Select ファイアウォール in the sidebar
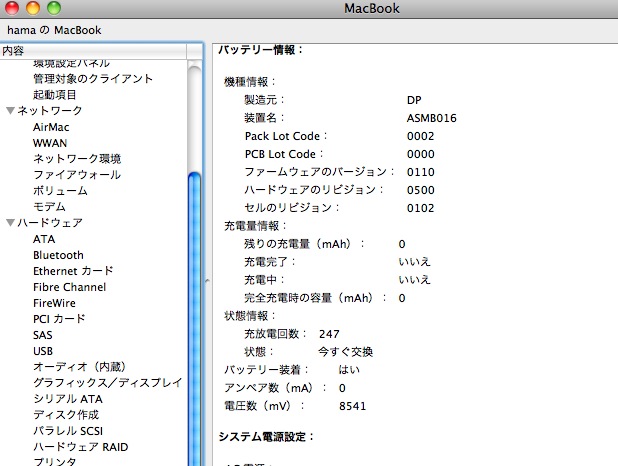 click(x=77, y=175)
